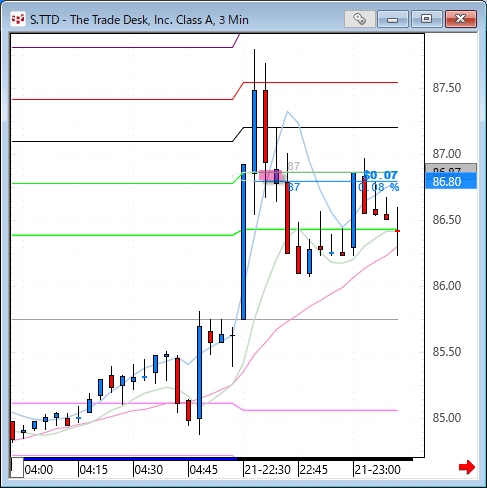Click the window title 'S.TTD - The Trade Desk'

pyautogui.click(x=139, y=20)
